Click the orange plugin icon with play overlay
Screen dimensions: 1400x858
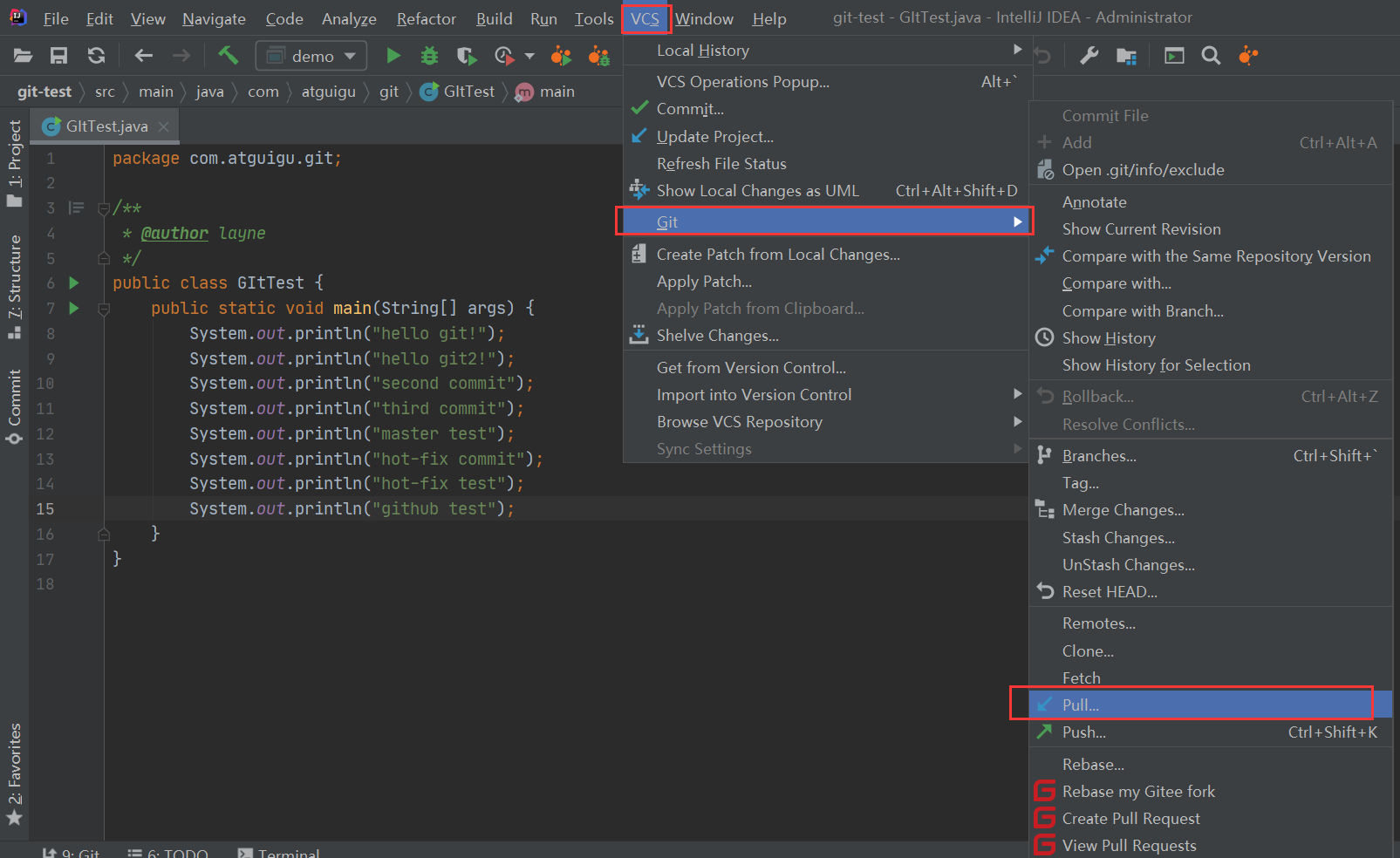[561, 56]
